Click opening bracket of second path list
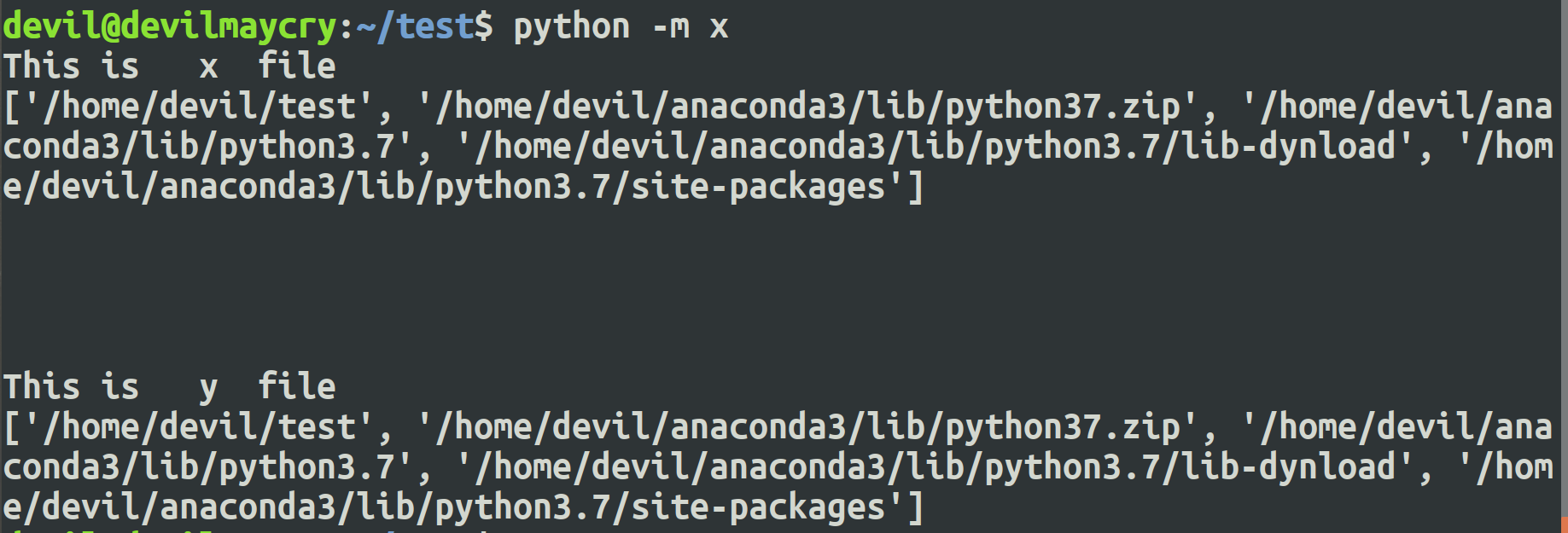 click(12, 427)
